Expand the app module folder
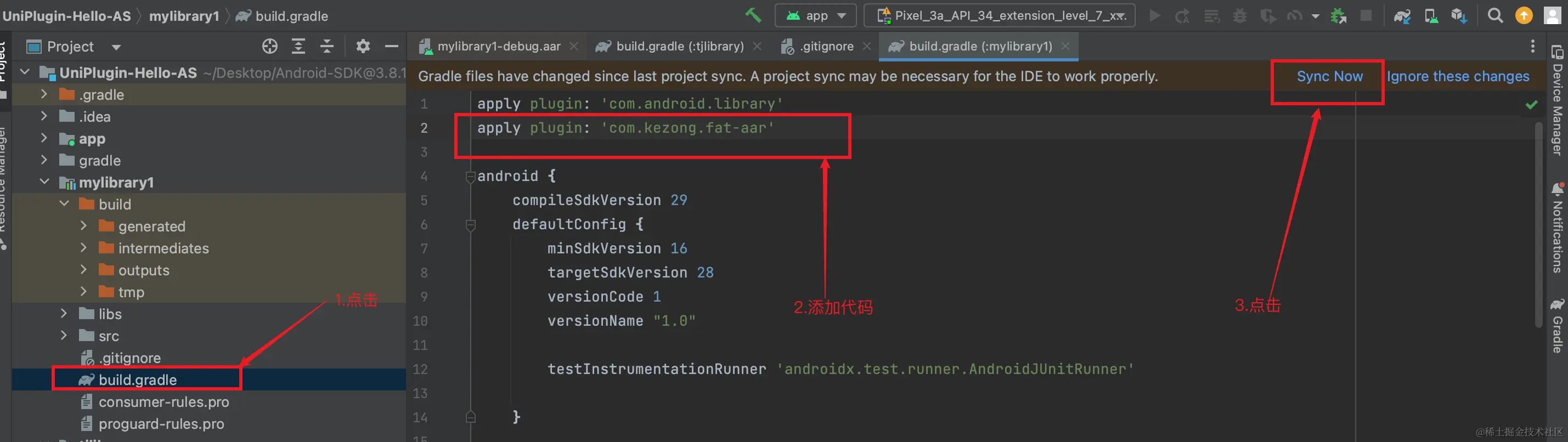This screenshot has height=442, width=1568. point(44,138)
